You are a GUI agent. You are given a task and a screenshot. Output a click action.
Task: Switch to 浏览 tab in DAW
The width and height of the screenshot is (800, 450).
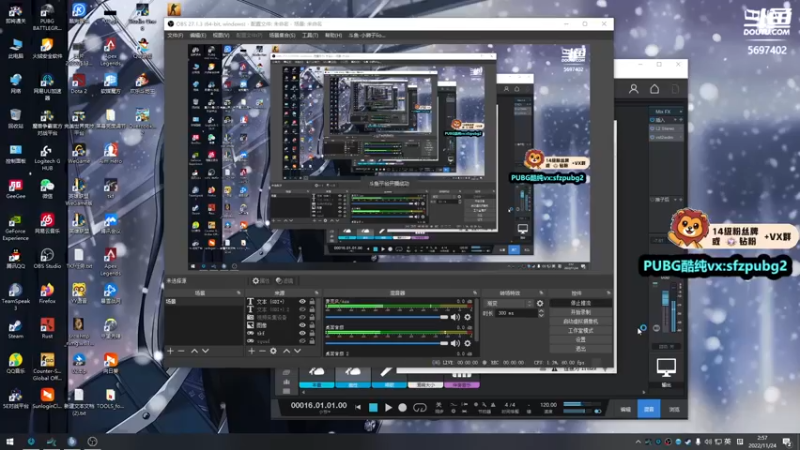pos(674,409)
